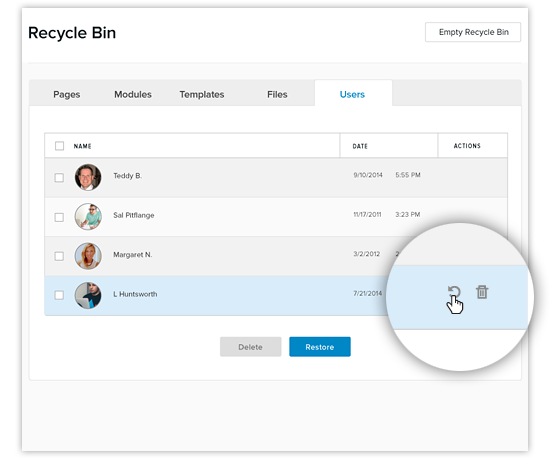
Task: Click Sal Pitflange's avatar
Action: pyautogui.click(x=88, y=216)
